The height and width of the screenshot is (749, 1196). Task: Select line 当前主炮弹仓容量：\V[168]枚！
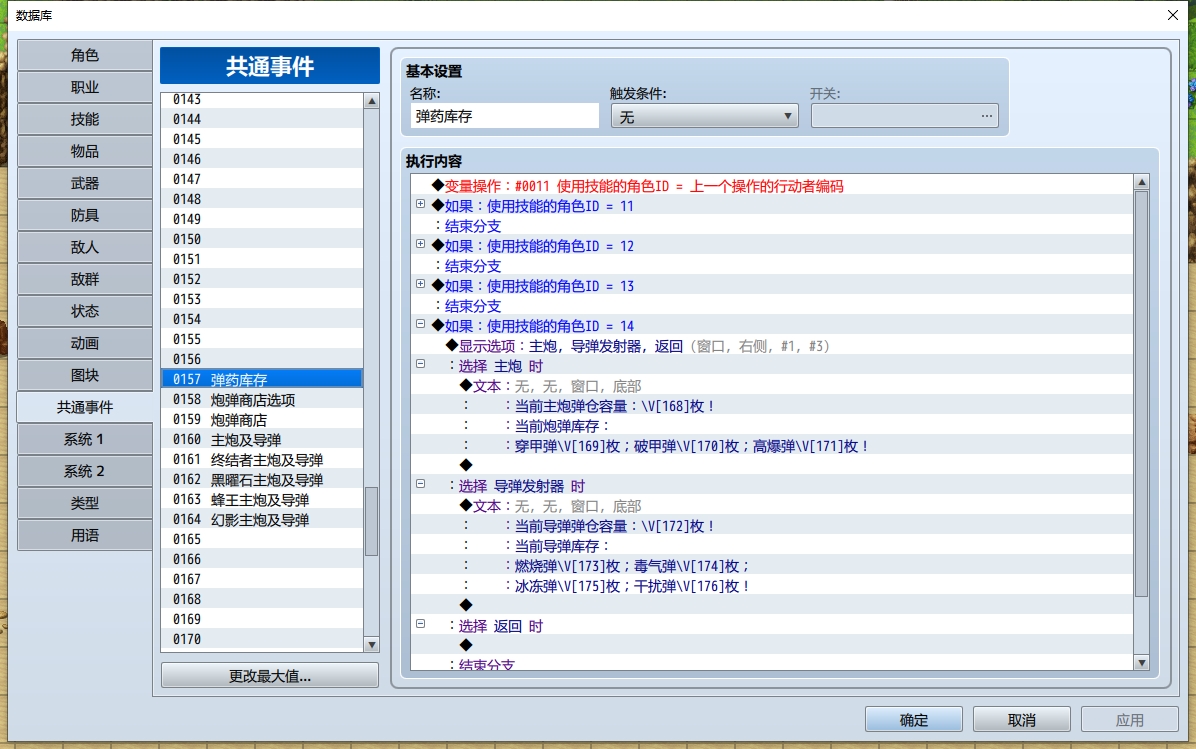tap(771, 406)
